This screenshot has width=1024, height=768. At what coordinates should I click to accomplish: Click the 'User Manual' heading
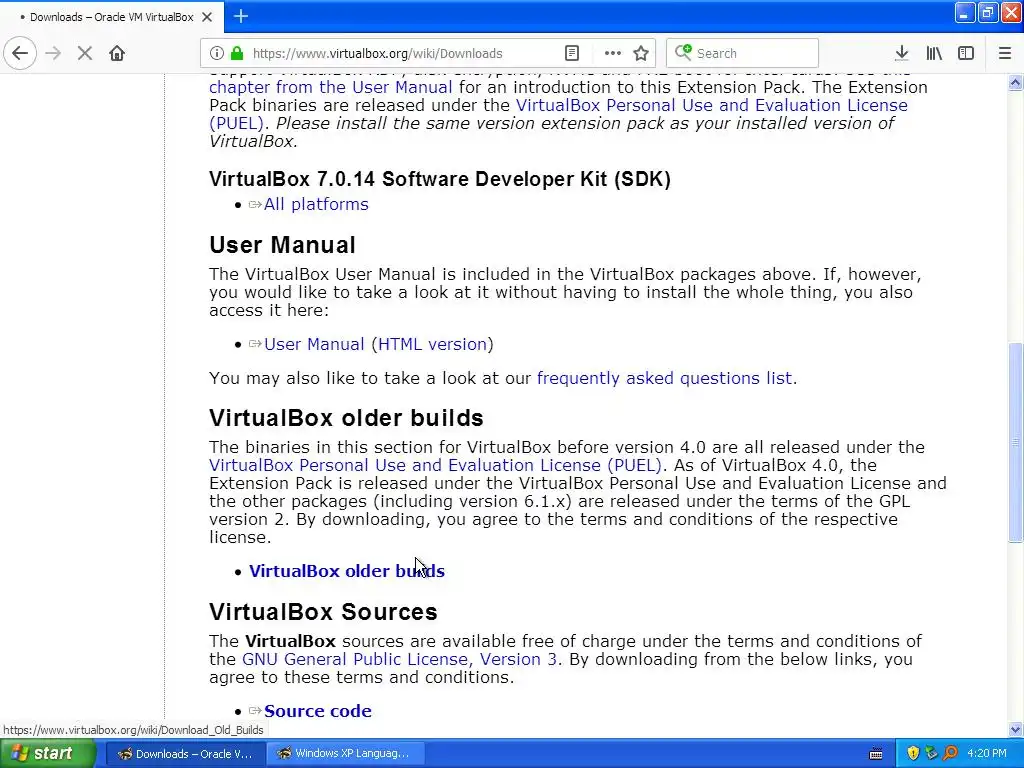282,245
